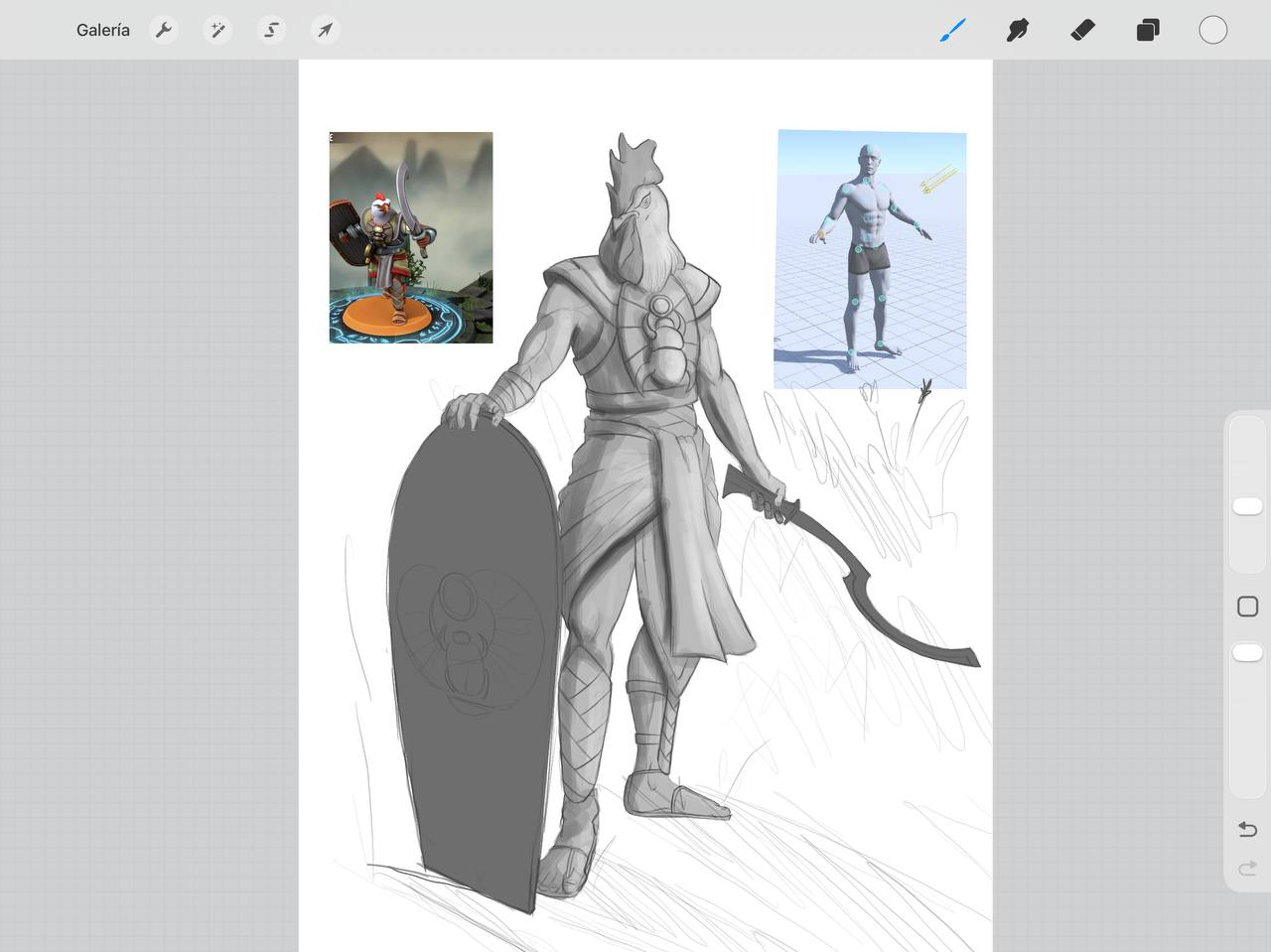Redo using the sidebar redo arrow
This screenshot has width=1271, height=952.
coord(1247,870)
